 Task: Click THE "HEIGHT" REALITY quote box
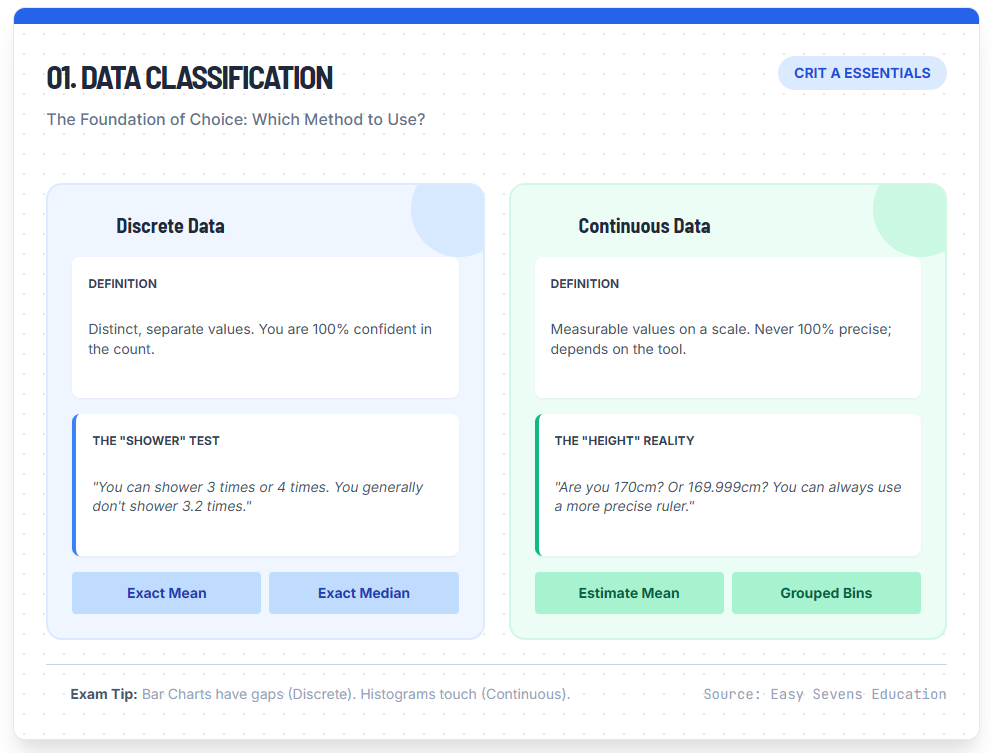click(x=728, y=483)
